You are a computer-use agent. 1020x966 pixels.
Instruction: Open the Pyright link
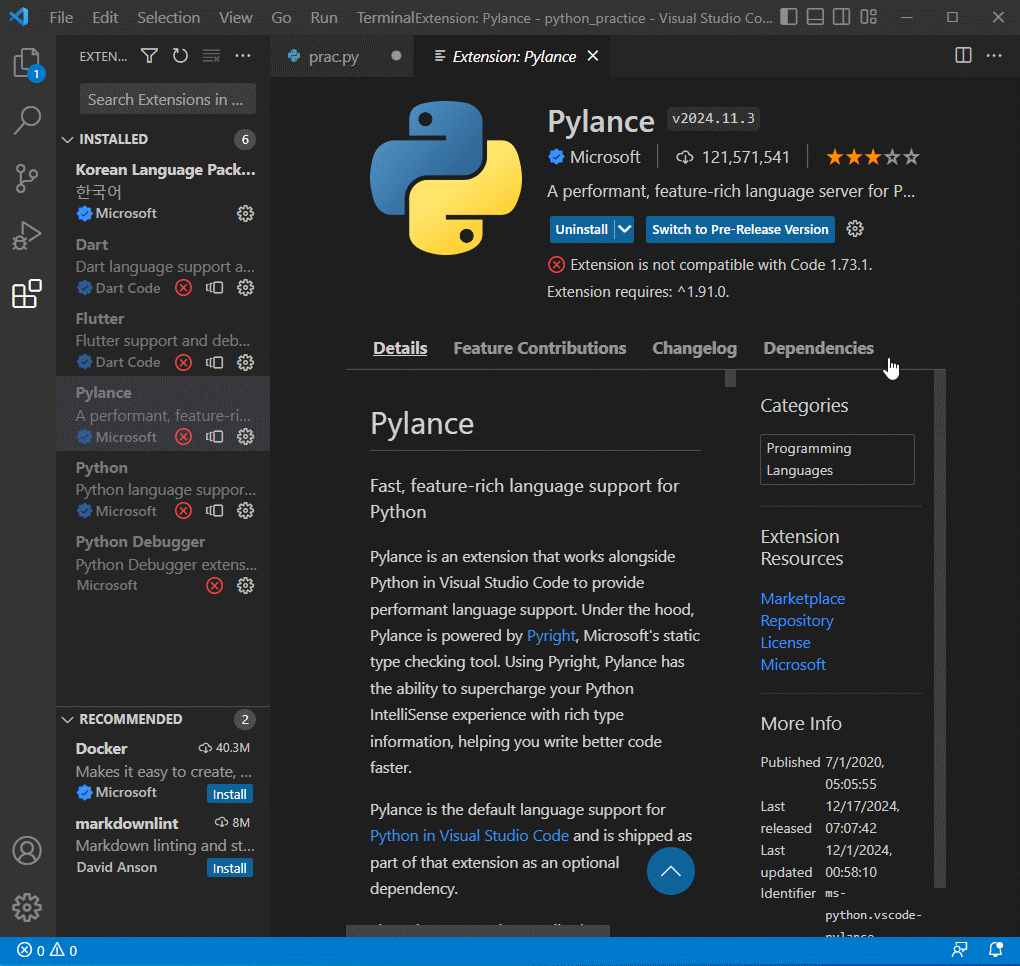(x=551, y=636)
